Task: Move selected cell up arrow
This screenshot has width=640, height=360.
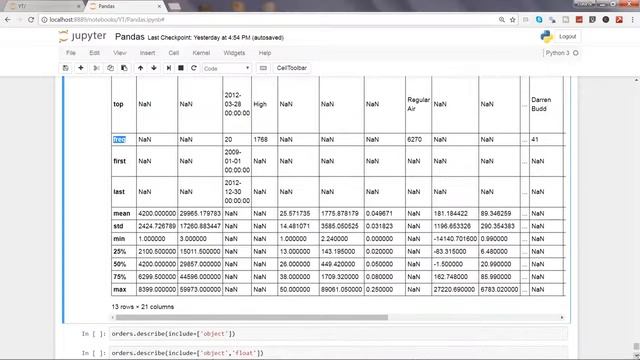Action: click(x=140, y=68)
